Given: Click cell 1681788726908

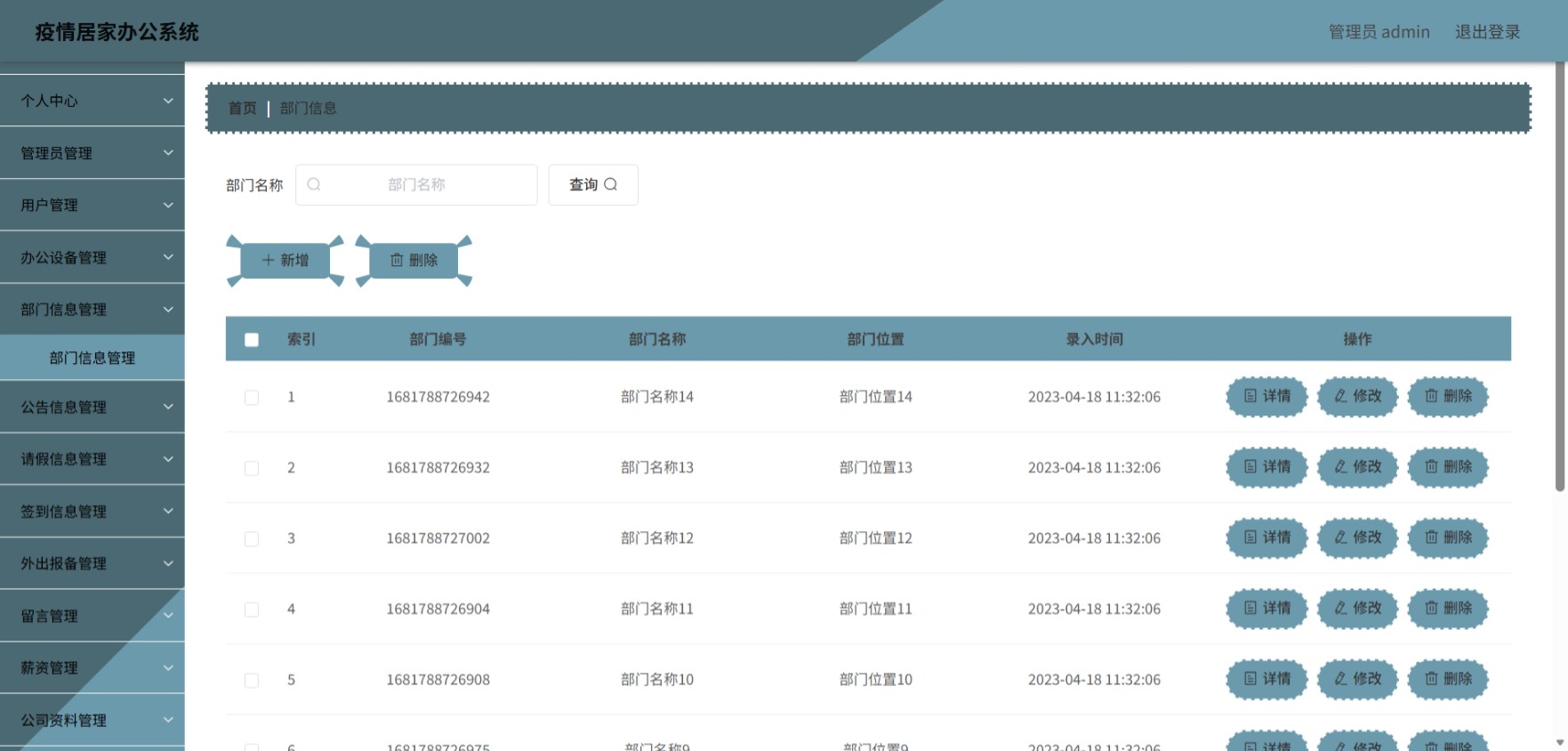Looking at the screenshot, I should (438, 680).
